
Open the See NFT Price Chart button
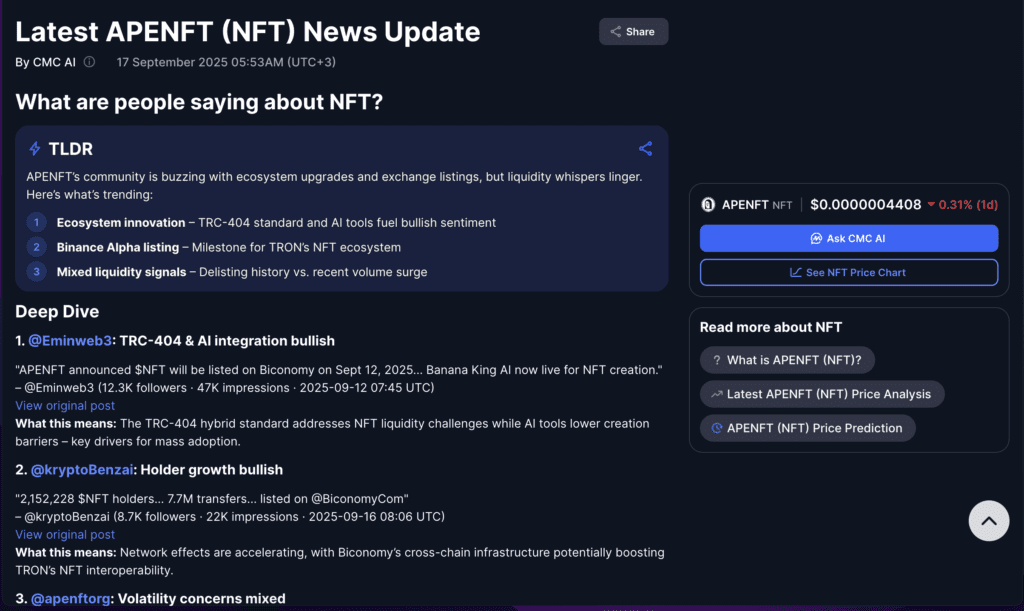point(849,272)
